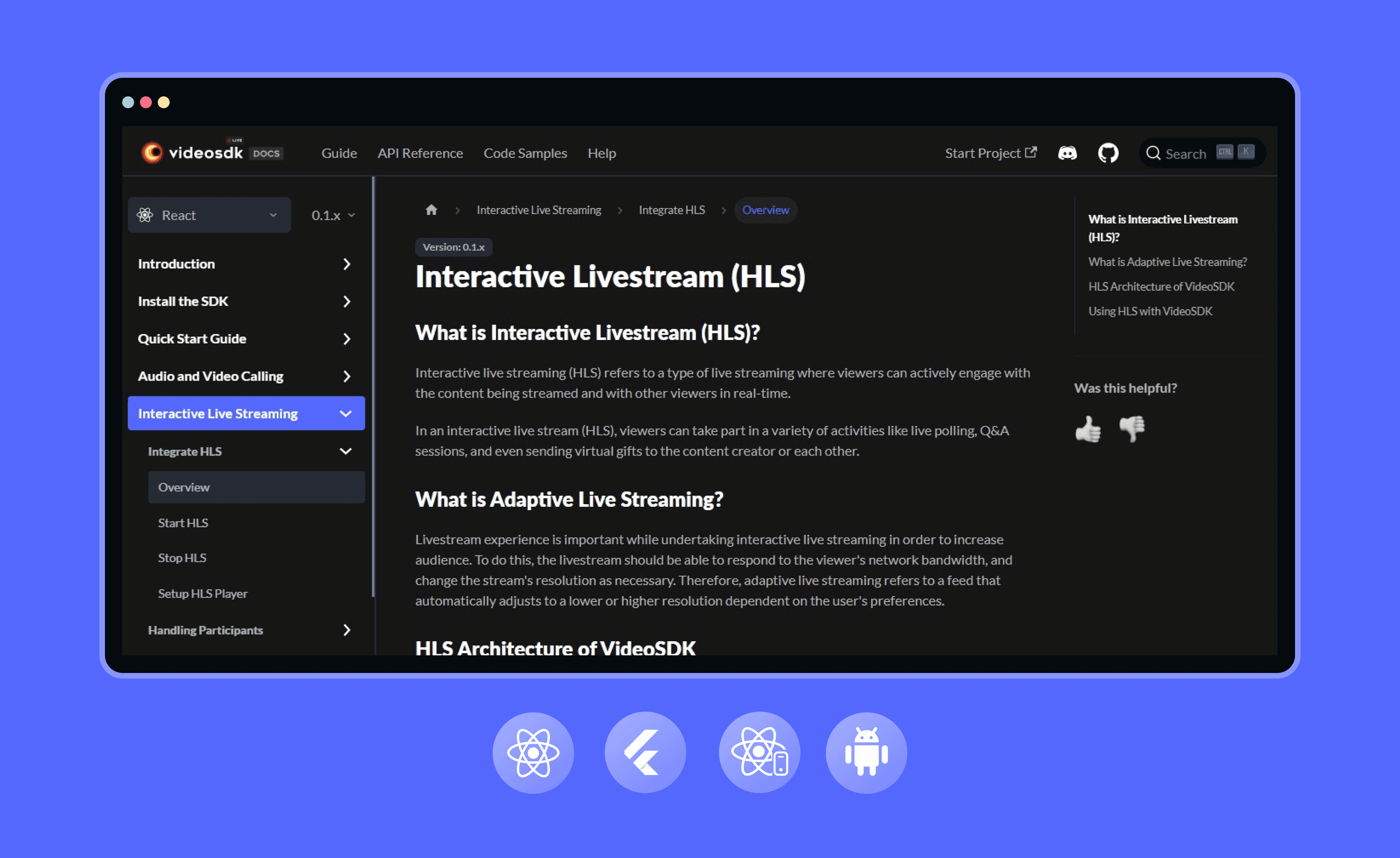Click the Overview breadcrumb
1400x858 pixels.
pyautogui.click(x=766, y=210)
